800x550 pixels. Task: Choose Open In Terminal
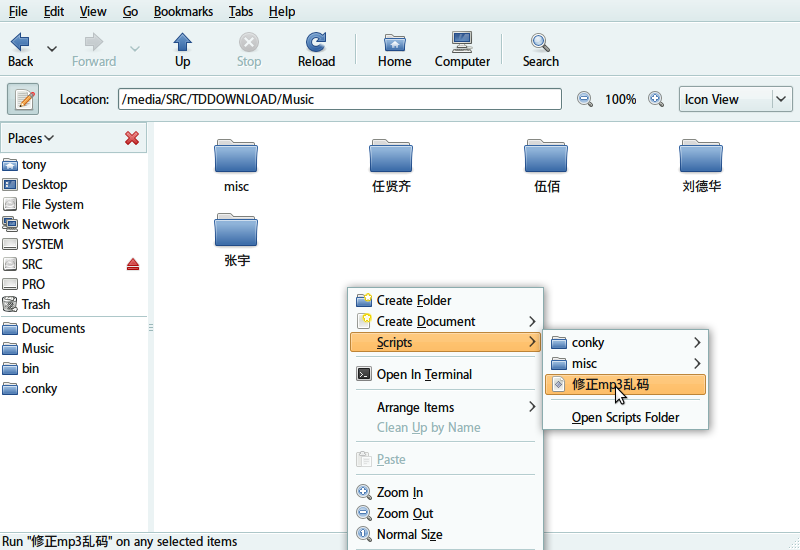coord(445,374)
